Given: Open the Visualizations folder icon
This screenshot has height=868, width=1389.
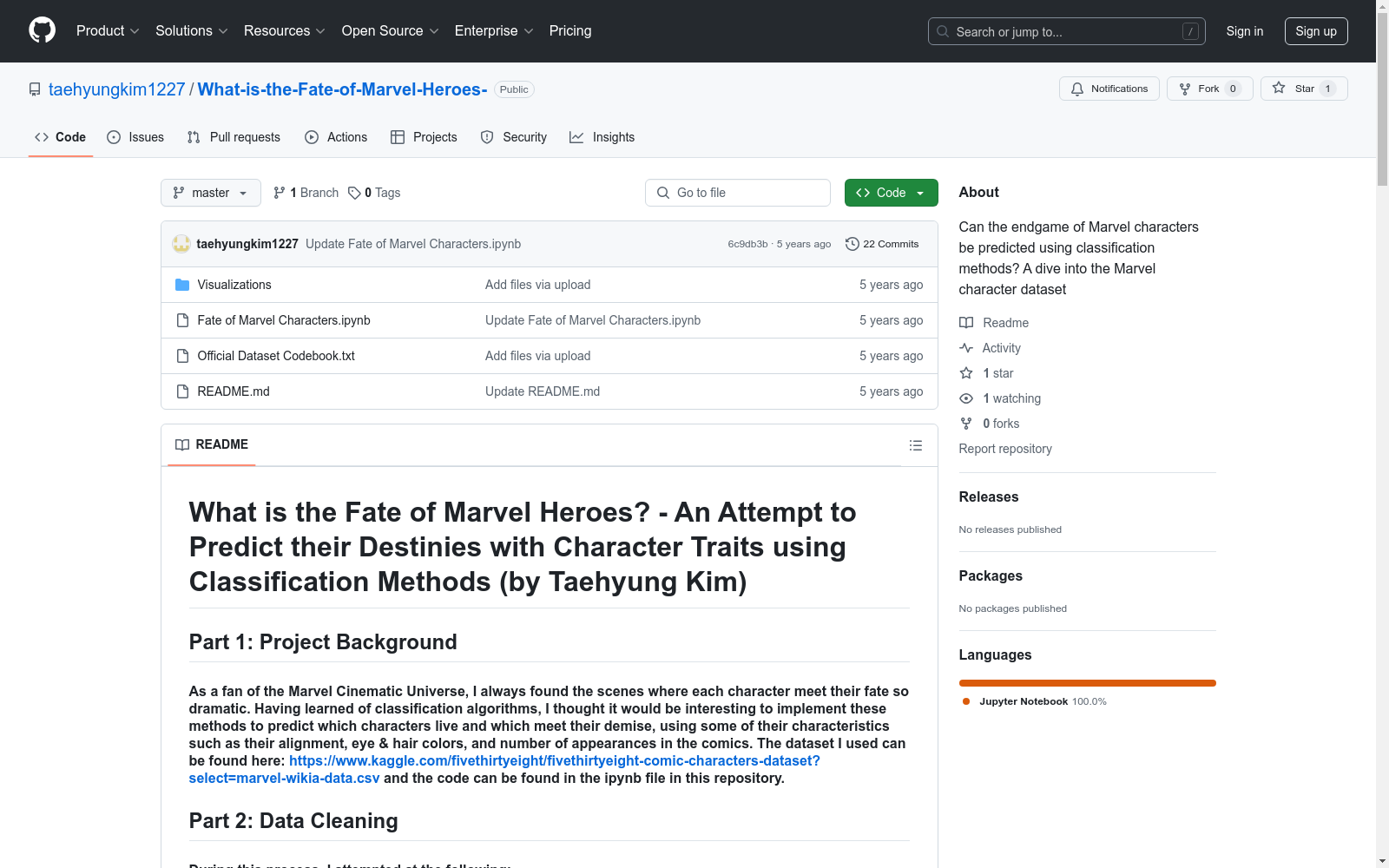Looking at the screenshot, I should (182, 285).
